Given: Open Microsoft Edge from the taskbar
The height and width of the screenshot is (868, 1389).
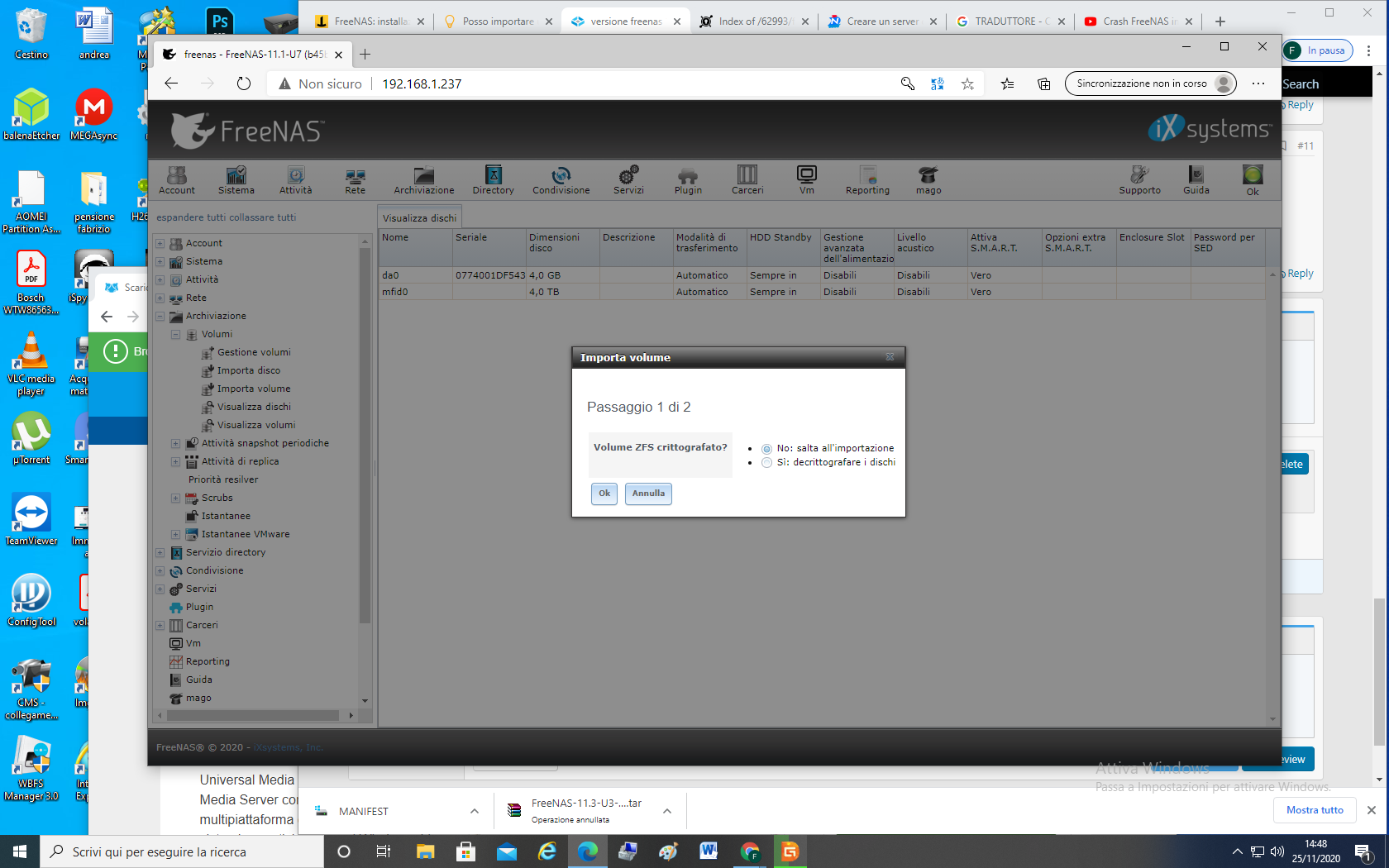Looking at the screenshot, I should [x=587, y=851].
